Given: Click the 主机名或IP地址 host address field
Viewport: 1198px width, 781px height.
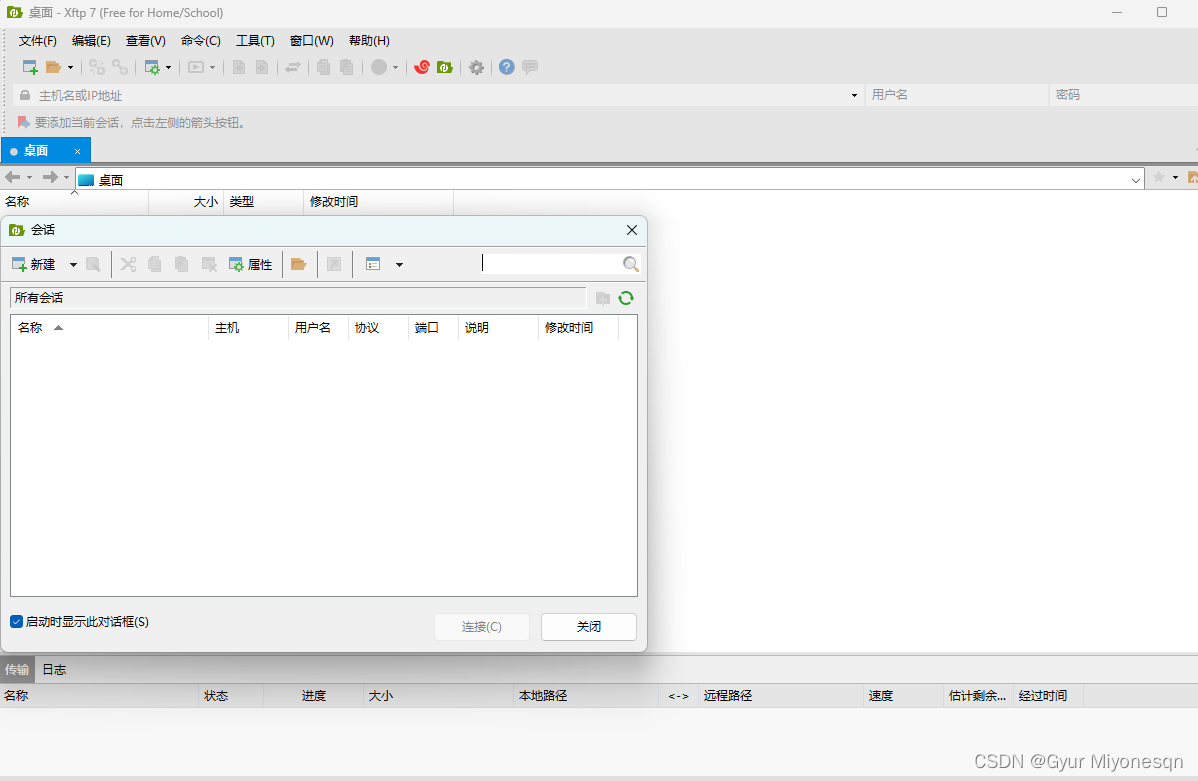Looking at the screenshot, I should coord(439,96).
